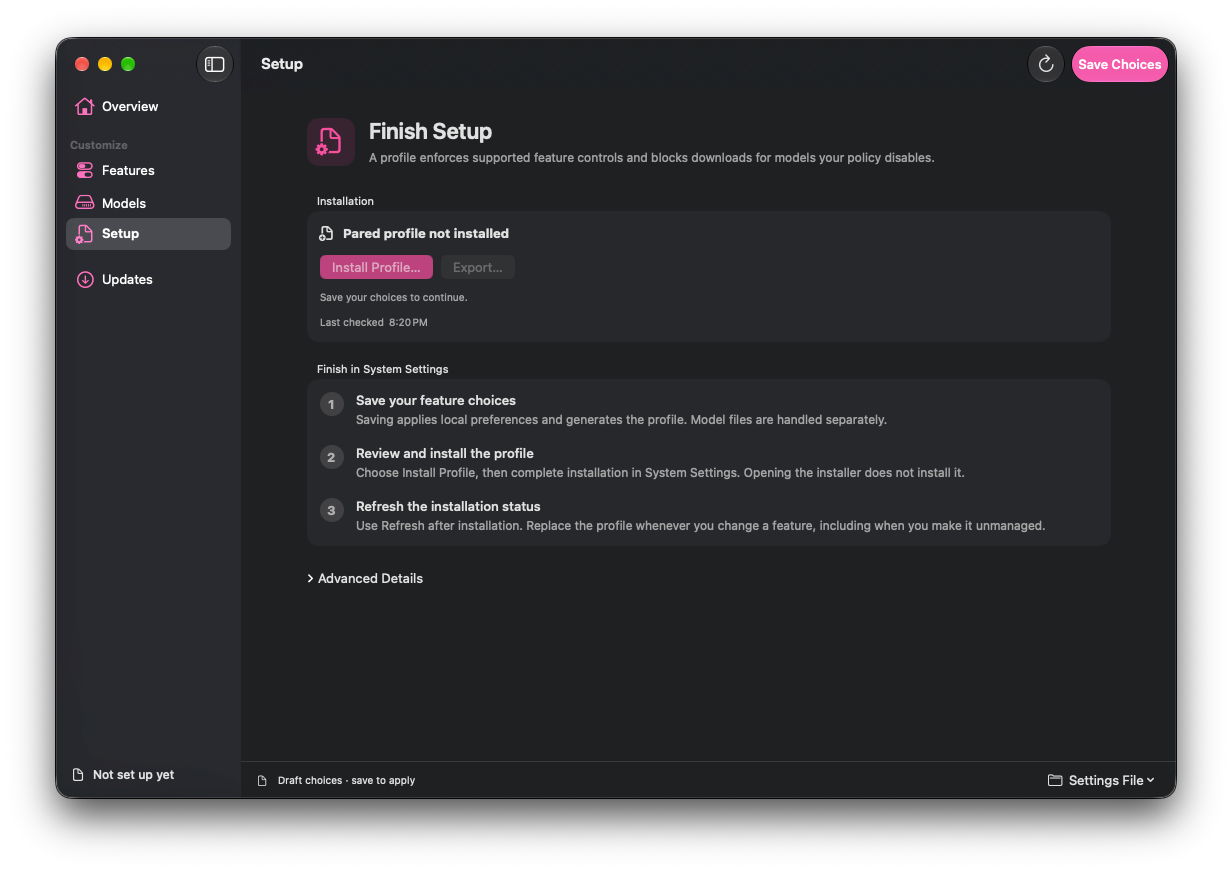
Task: Click the Finish Setup title
Action: [430, 132]
